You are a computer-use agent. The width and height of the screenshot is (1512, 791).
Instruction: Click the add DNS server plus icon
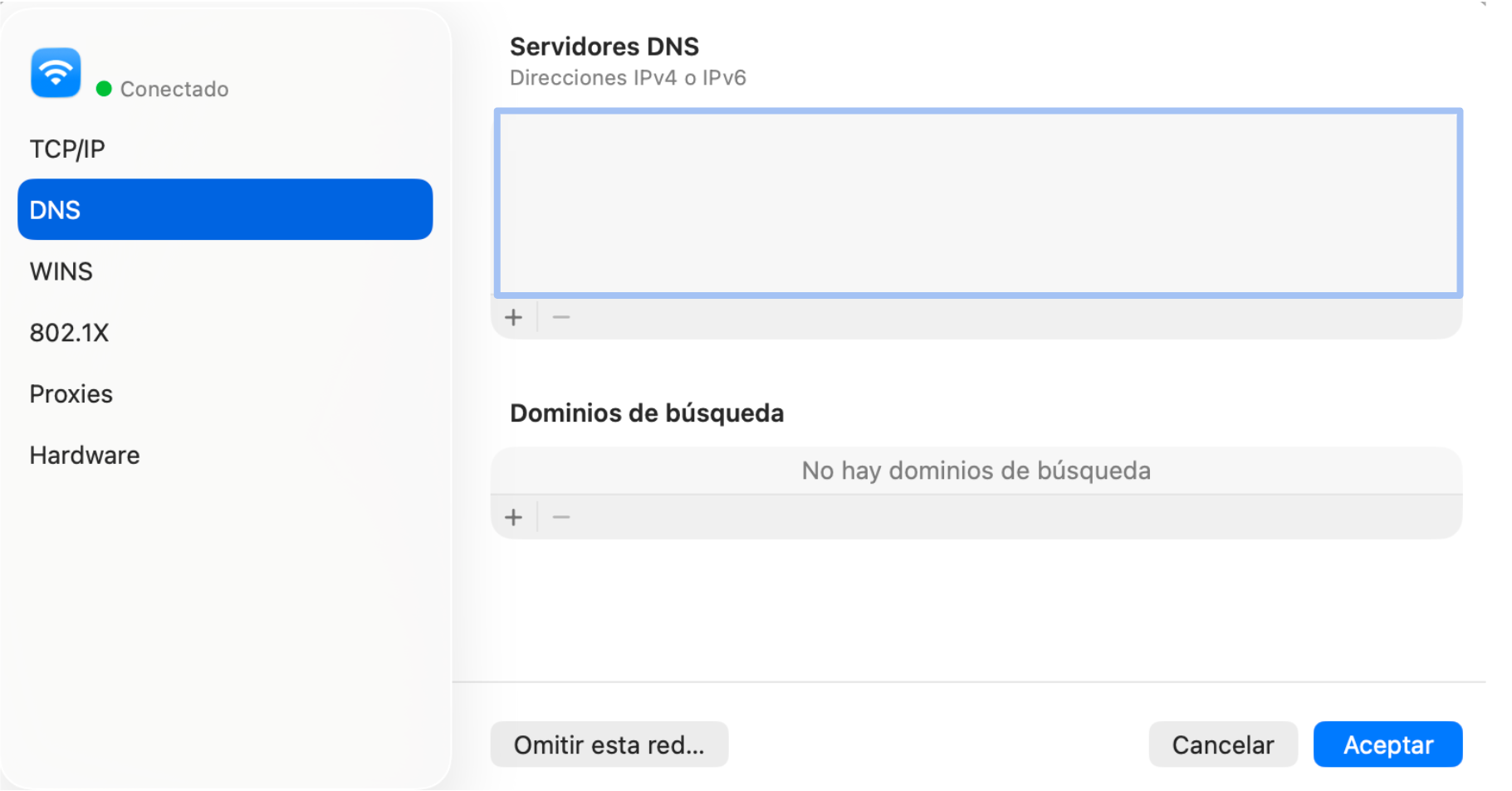(x=514, y=317)
